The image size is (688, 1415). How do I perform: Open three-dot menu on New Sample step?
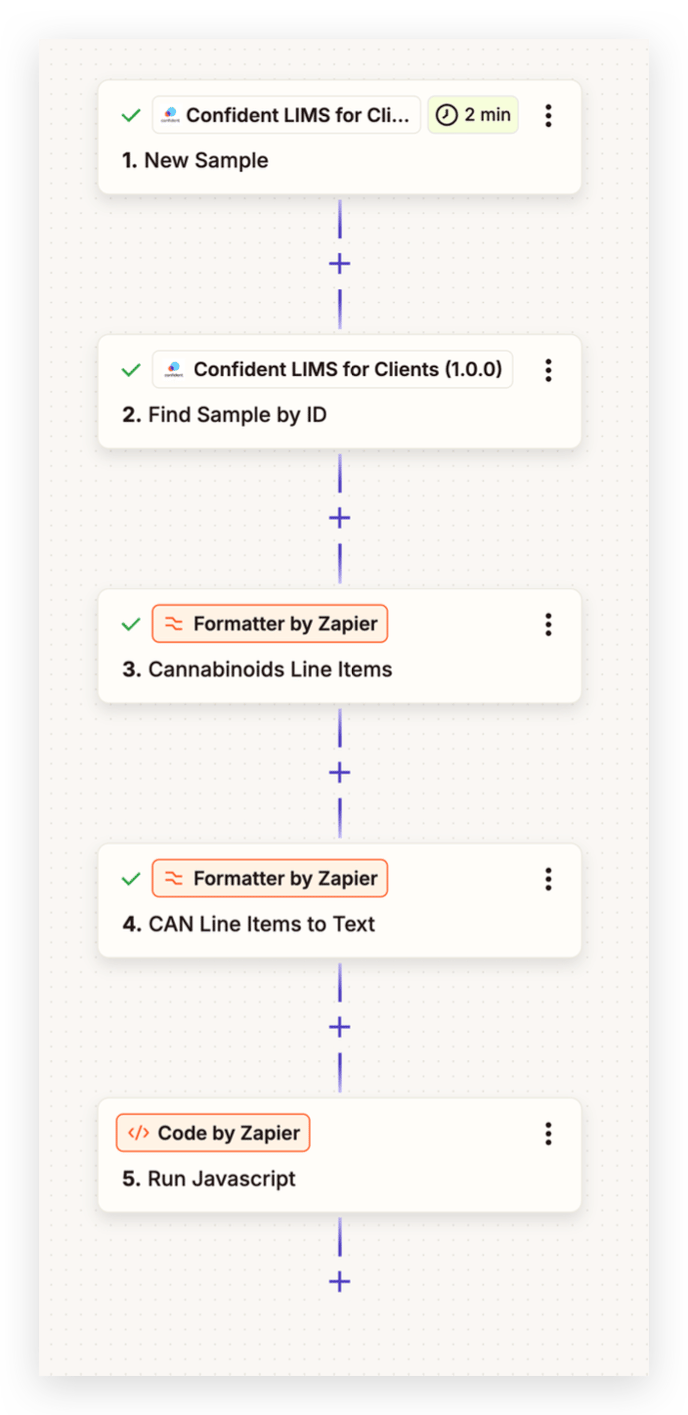(x=548, y=116)
